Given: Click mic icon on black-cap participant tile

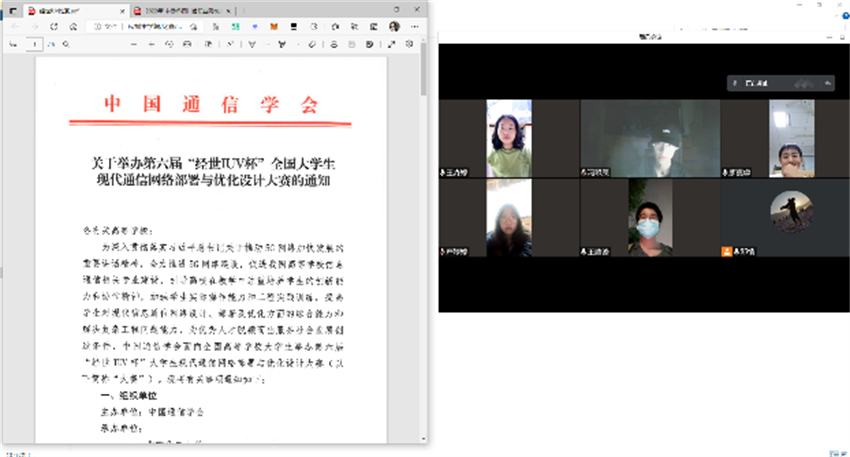Looking at the screenshot, I should pos(584,172).
